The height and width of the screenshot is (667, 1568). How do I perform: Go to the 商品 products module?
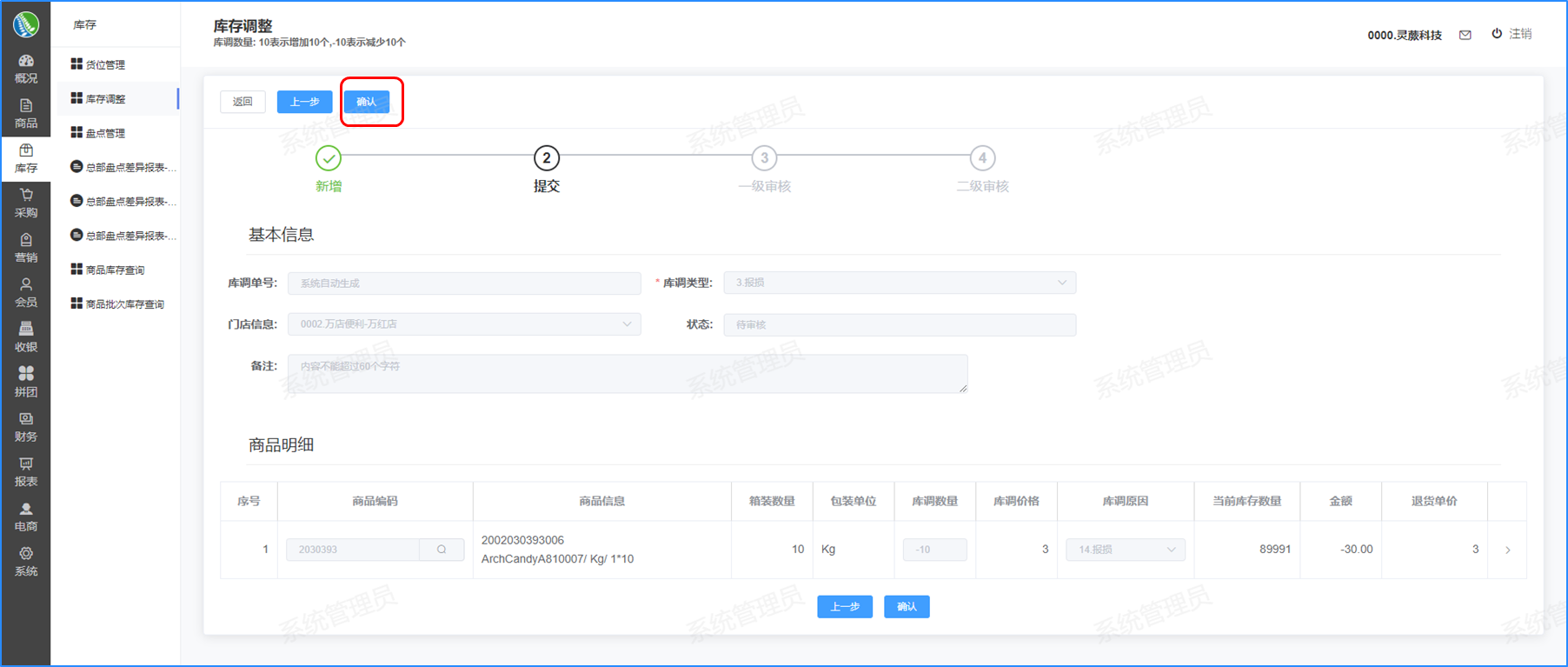(26, 114)
